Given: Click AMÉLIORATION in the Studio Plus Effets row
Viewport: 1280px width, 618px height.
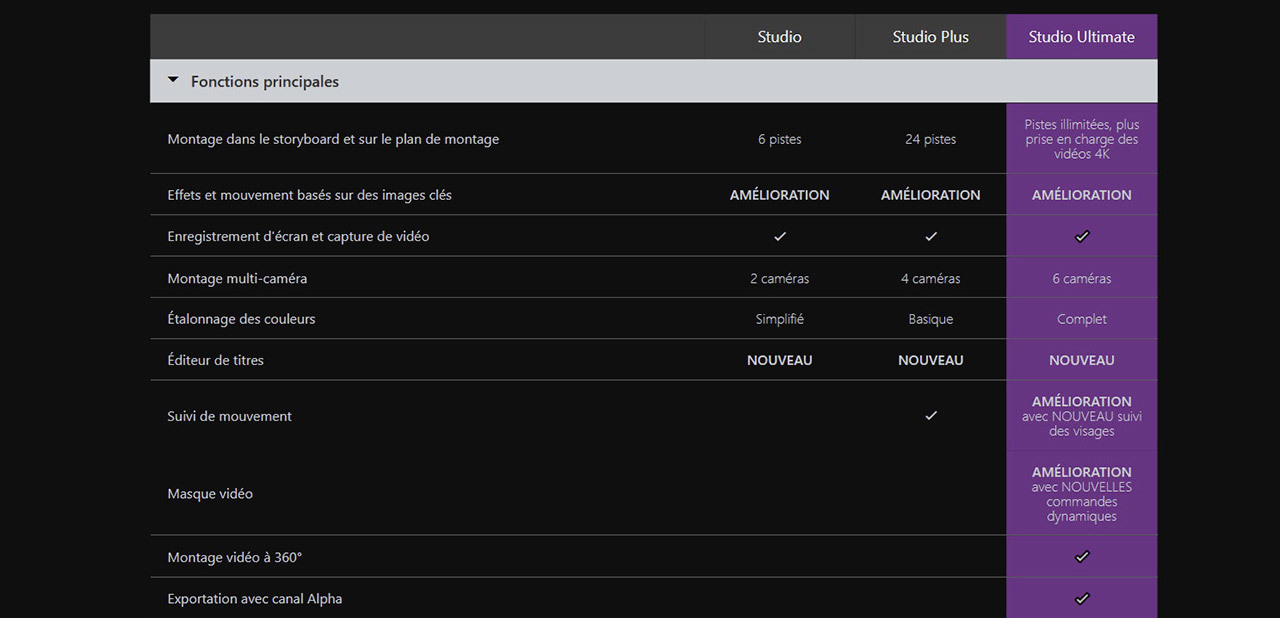Looking at the screenshot, I should [x=931, y=195].
